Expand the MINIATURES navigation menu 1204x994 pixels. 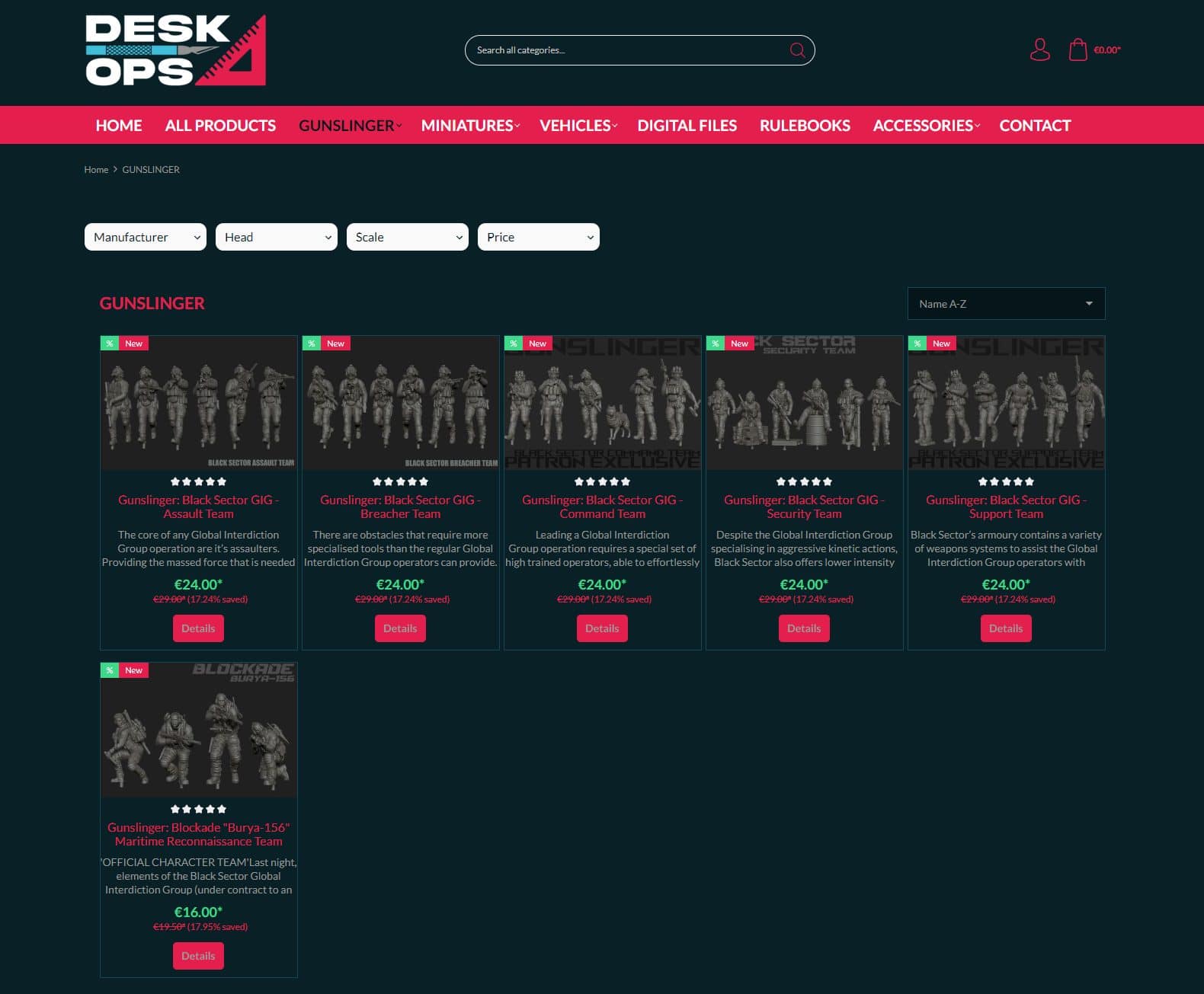470,126
